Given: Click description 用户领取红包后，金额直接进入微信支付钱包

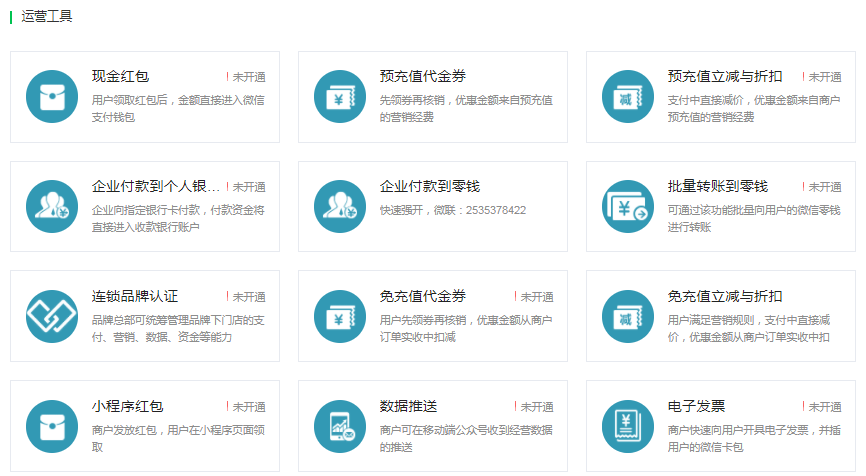Looking at the screenshot, I should [x=178, y=108].
